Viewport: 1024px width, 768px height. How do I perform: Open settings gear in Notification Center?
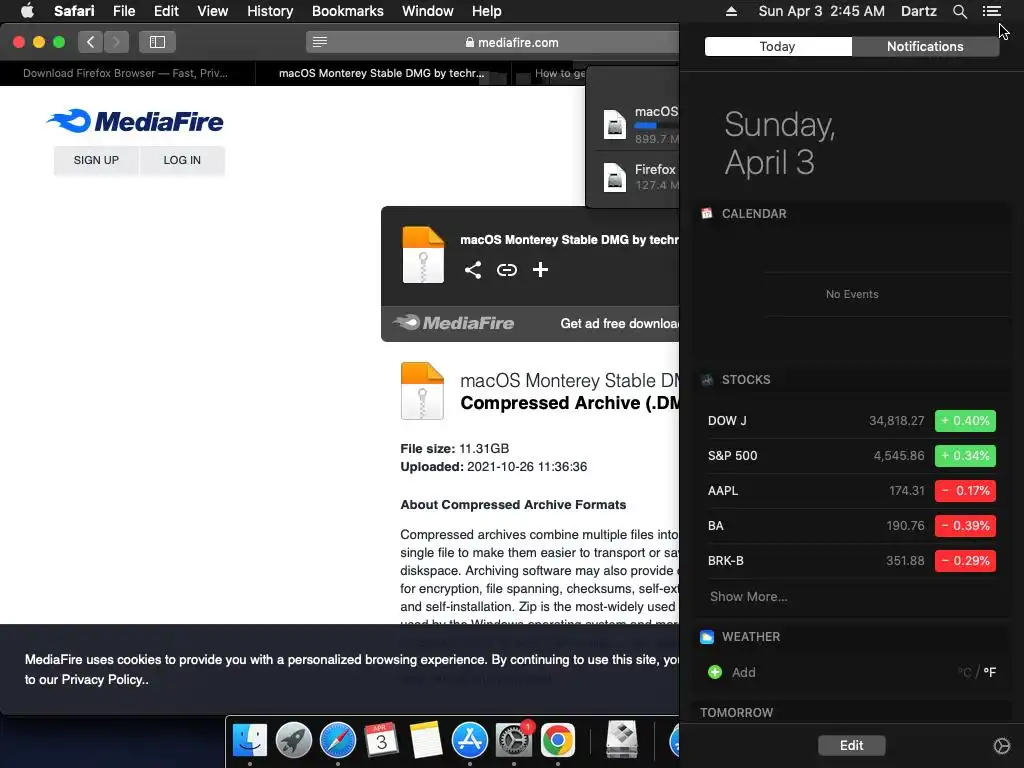coord(1001,745)
